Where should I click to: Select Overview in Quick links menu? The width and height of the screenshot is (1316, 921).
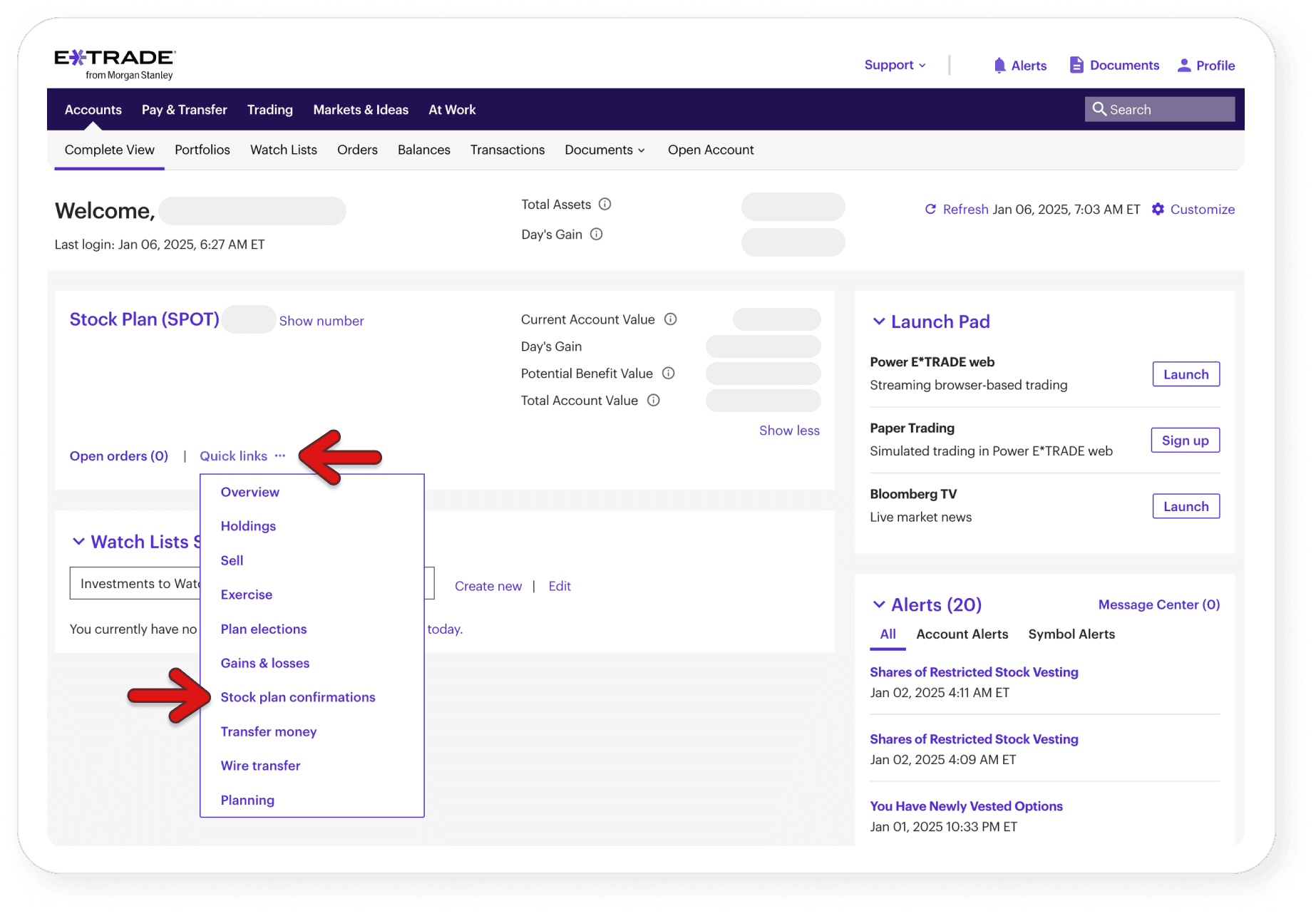[x=250, y=492]
